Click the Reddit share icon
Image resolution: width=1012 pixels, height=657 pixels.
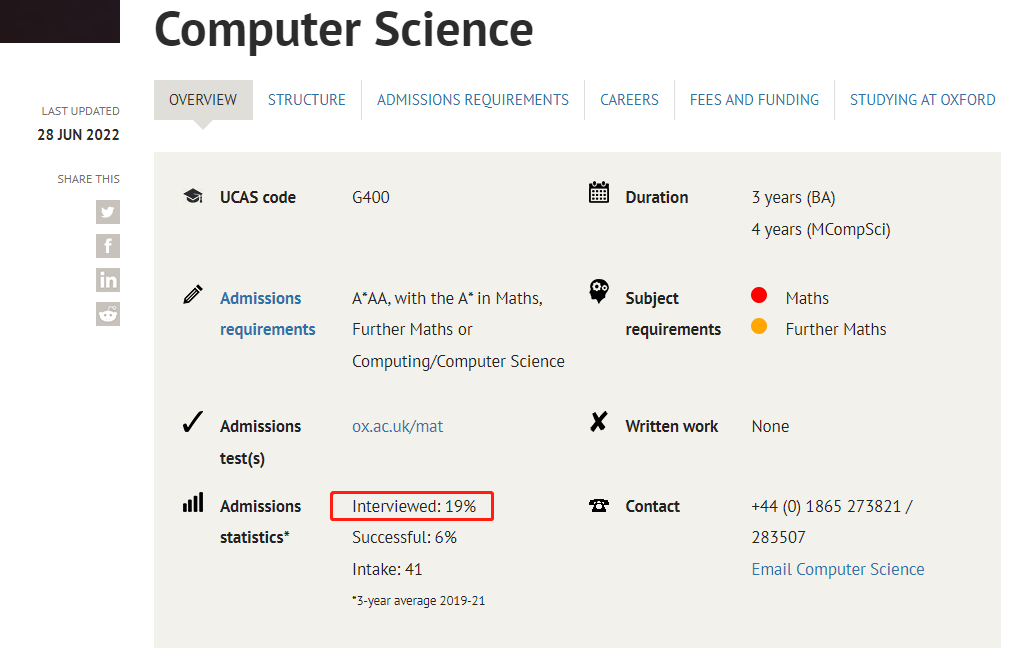pos(108,314)
